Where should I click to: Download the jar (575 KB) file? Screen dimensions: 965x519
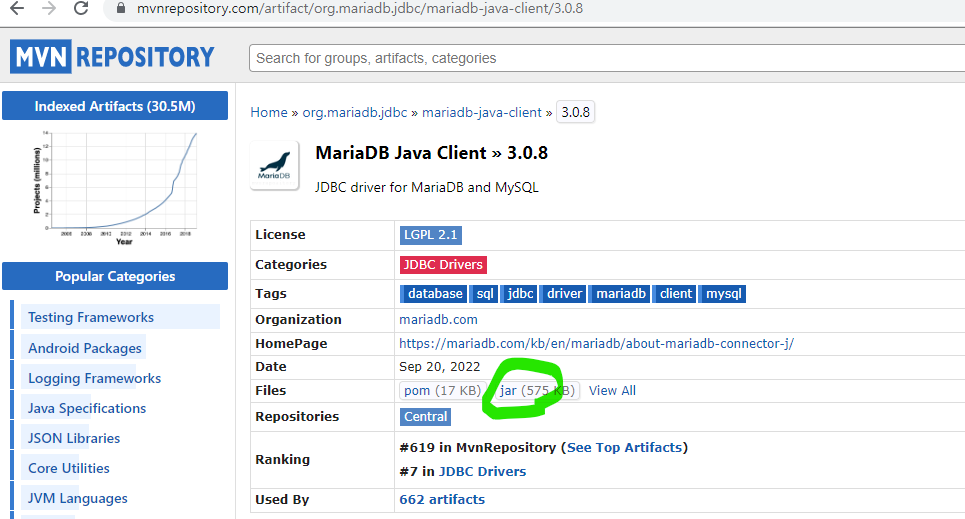[x=537, y=390]
